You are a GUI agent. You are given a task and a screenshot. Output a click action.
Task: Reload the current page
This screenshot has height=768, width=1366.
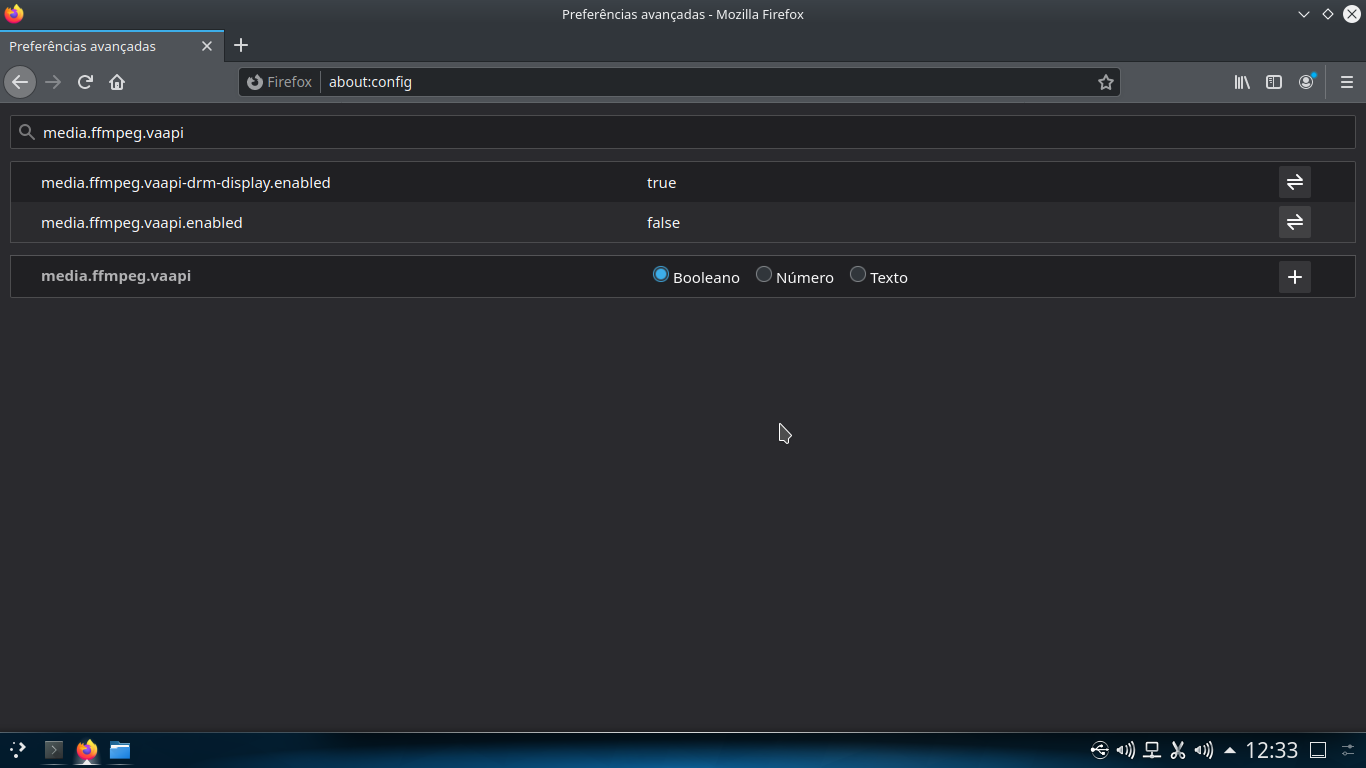[85, 82]
